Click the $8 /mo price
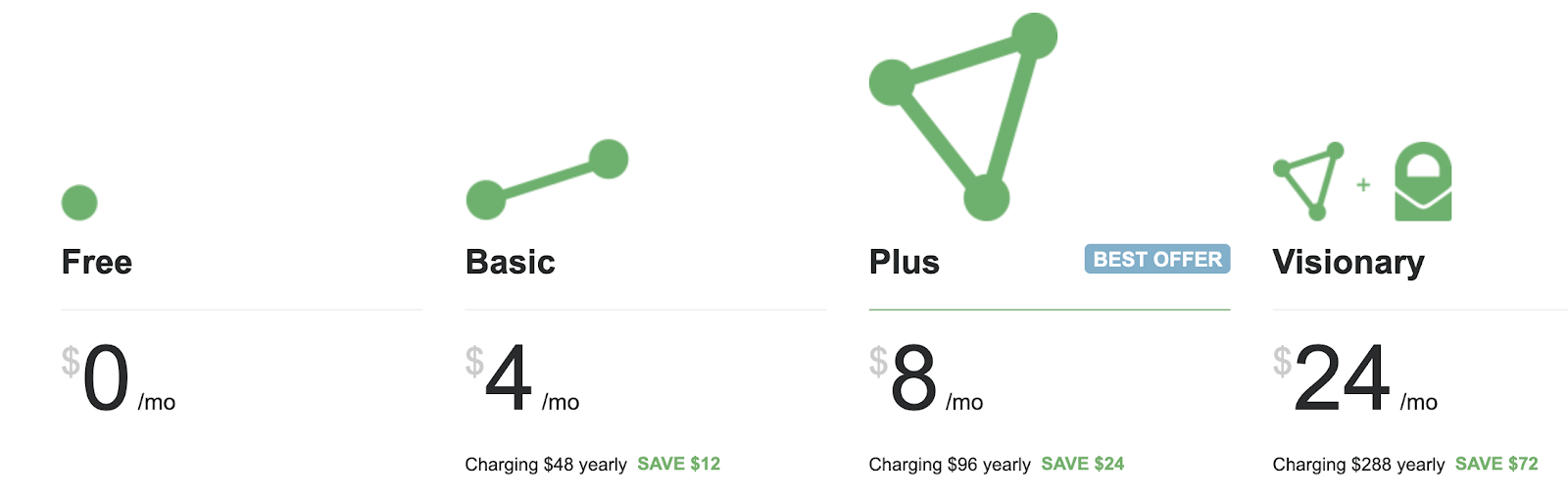 pos(926,377)
